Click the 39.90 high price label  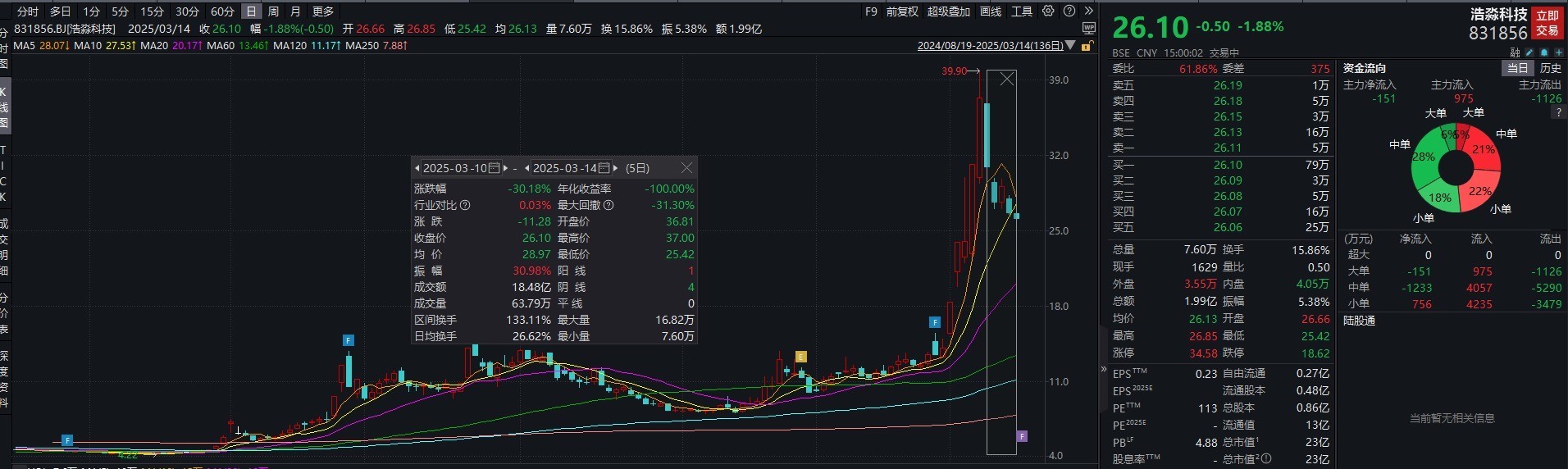(954, 71)
